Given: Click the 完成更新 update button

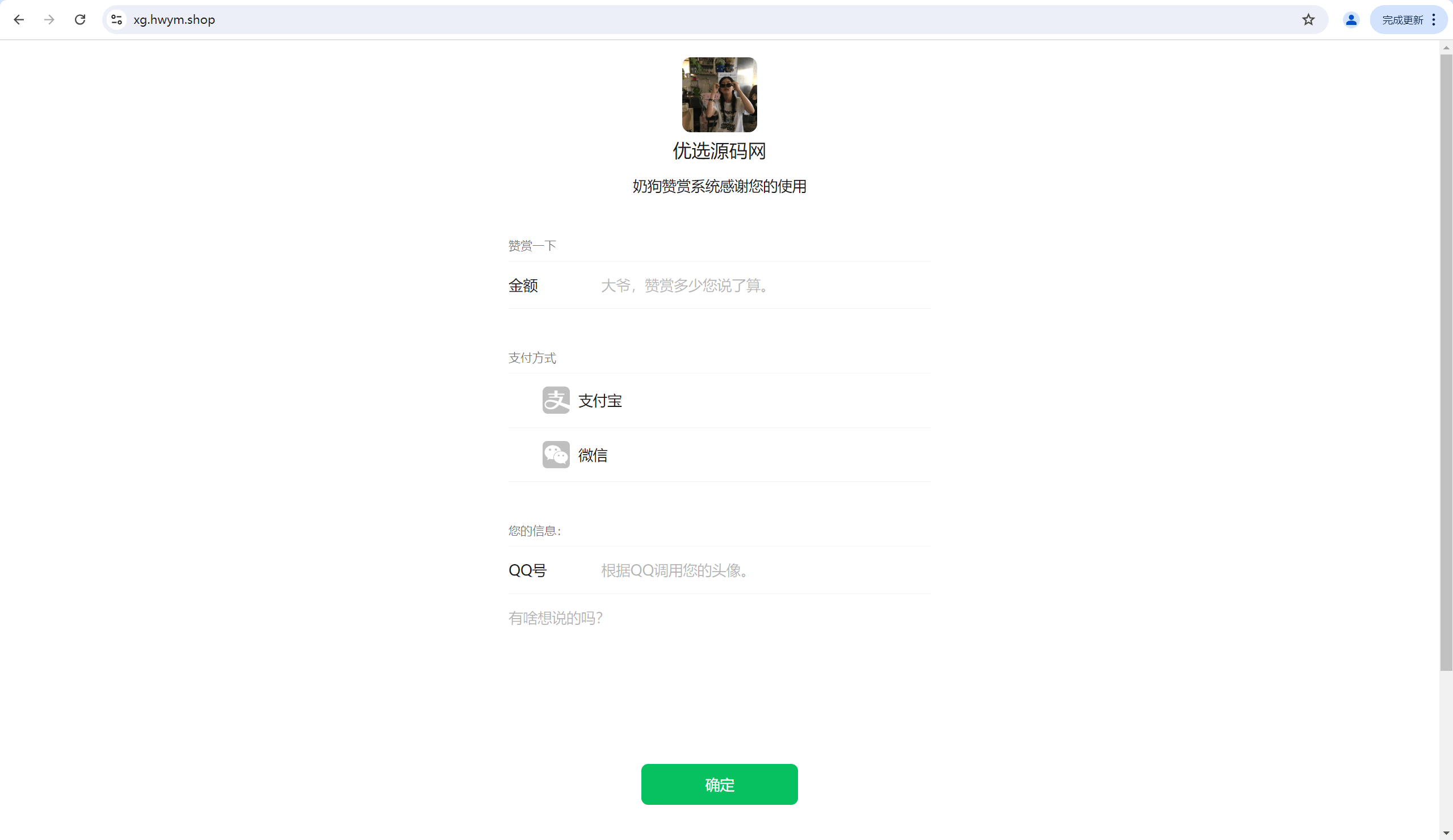Looking at the screenshot, I should 1402,20.
